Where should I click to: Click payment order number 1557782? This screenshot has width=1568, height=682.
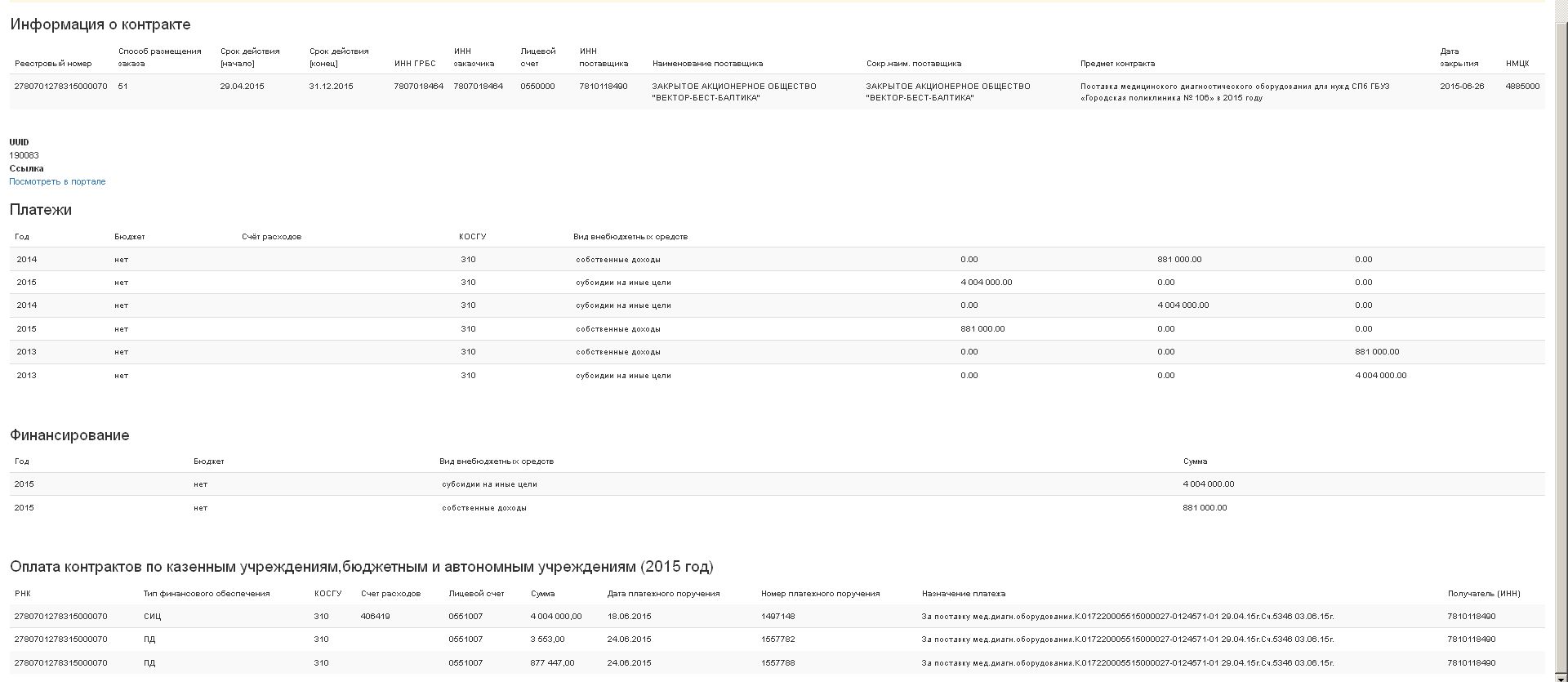[777, 639]
